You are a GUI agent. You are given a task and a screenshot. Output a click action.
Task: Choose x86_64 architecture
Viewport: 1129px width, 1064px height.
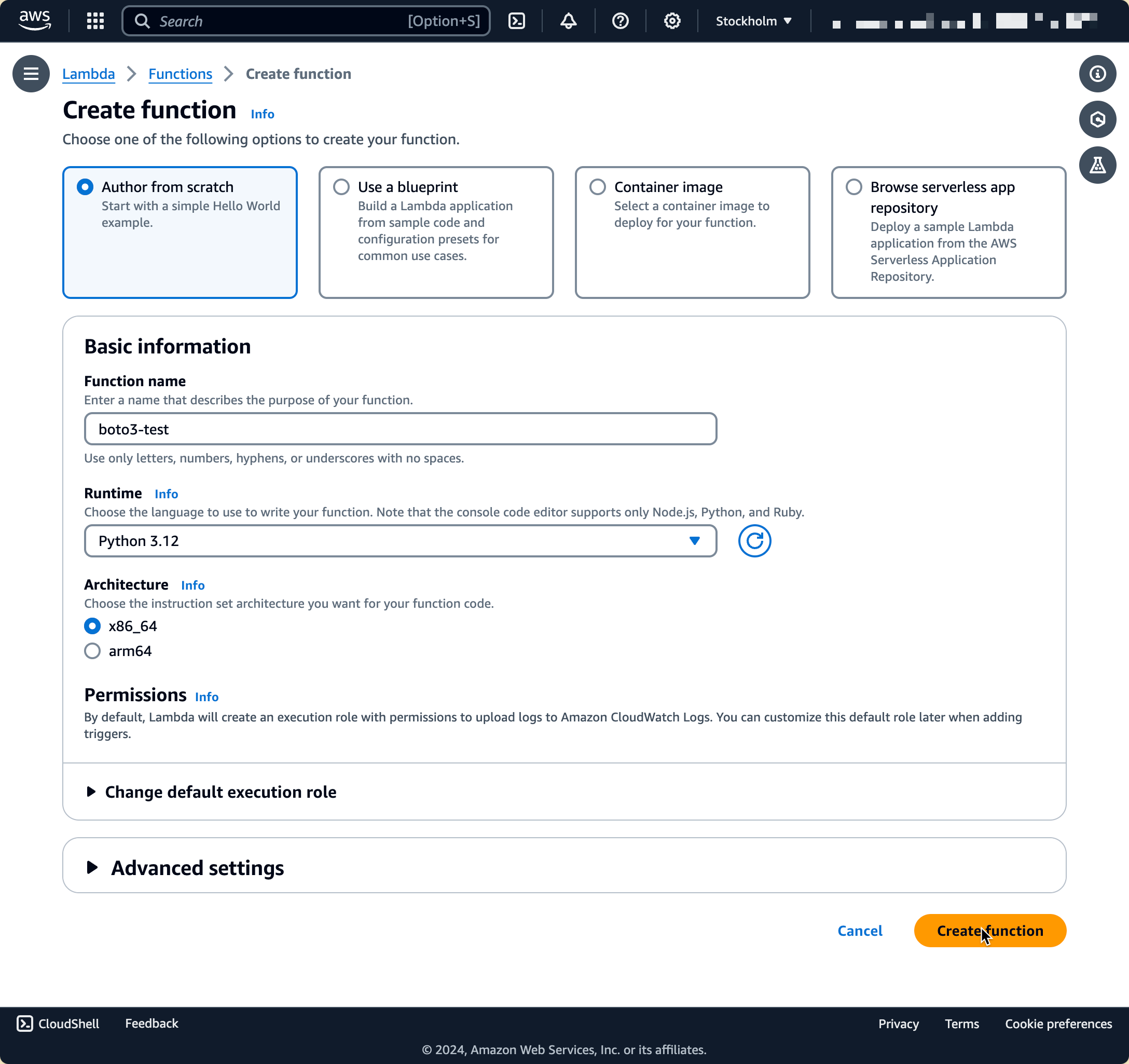92,626
